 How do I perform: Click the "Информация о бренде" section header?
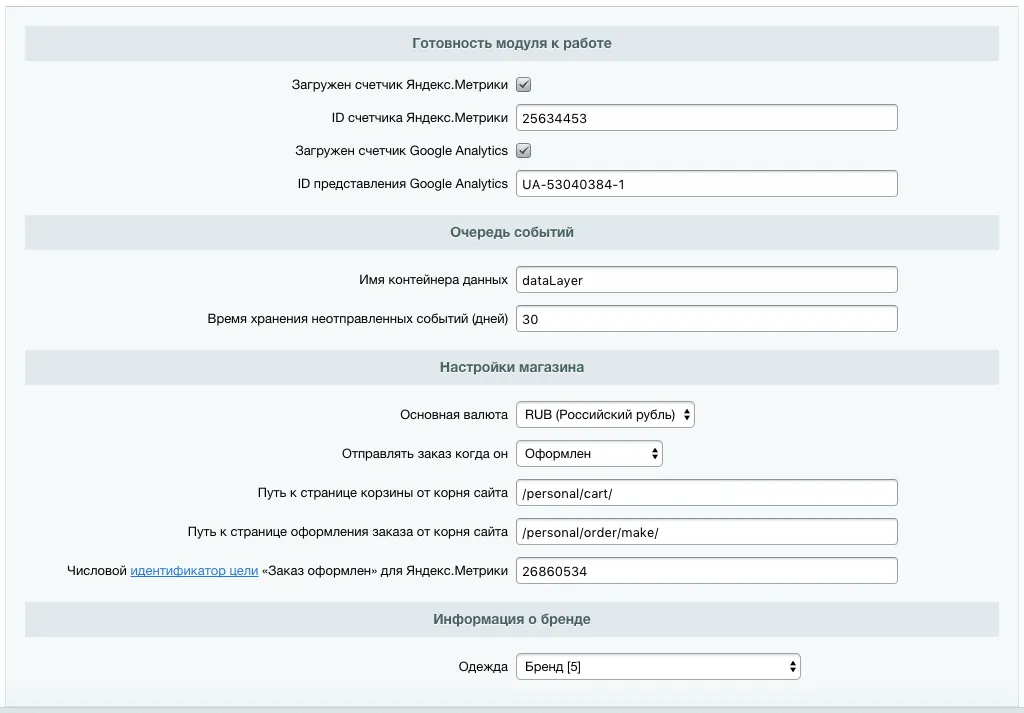click(510, 619)
